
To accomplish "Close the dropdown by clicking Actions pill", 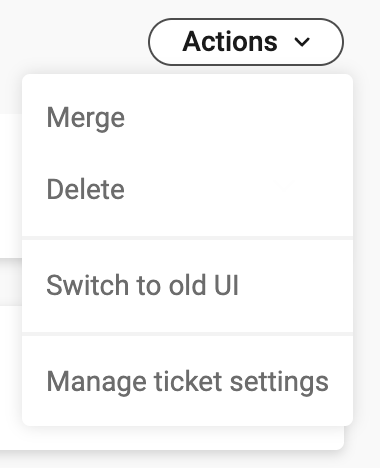I will pos(246,42).
